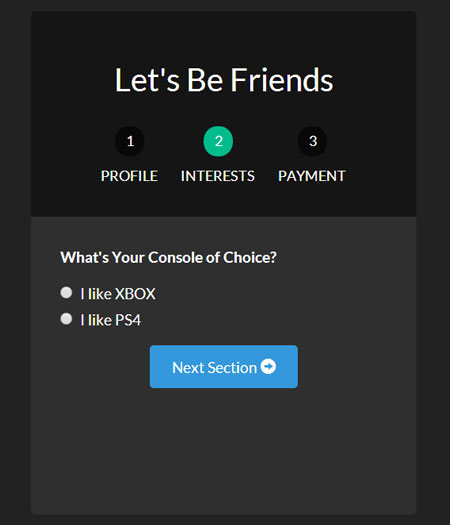The image size is (450, 525).
Task: Click the Console of Choice question heading
Action: (168, 257)
